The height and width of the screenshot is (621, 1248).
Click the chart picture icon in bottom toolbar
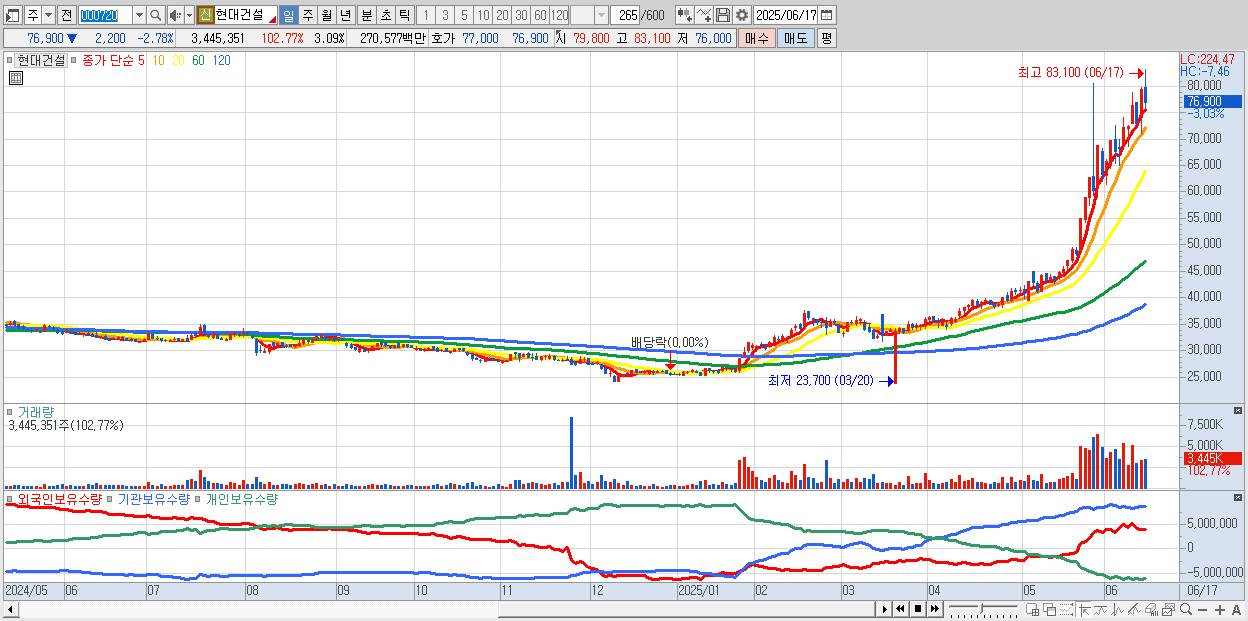tap(1168, 609)
